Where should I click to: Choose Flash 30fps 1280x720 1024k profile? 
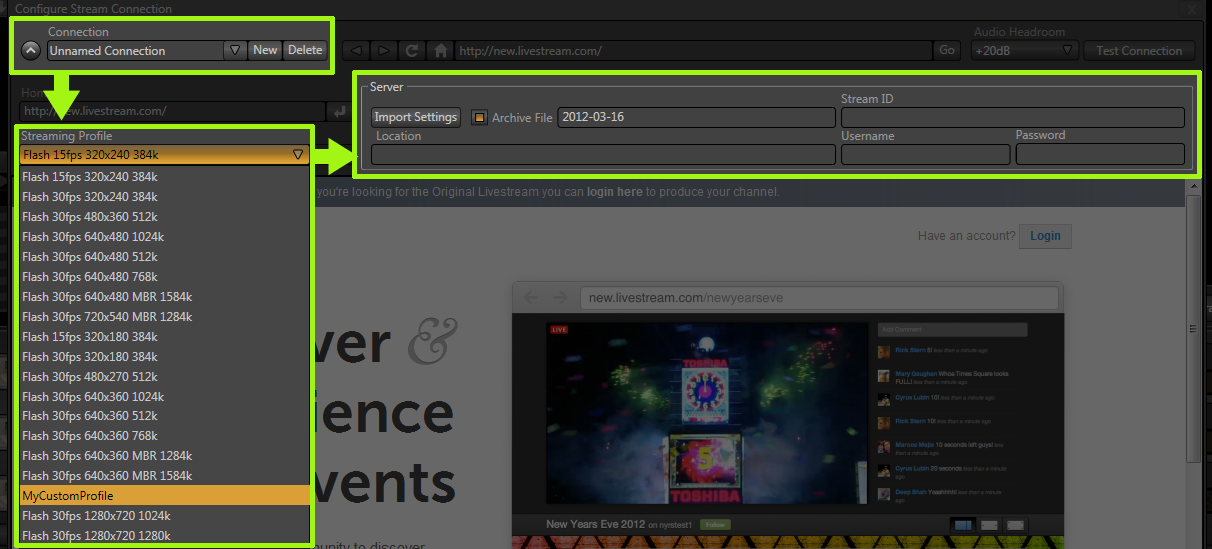click(165, 516)
